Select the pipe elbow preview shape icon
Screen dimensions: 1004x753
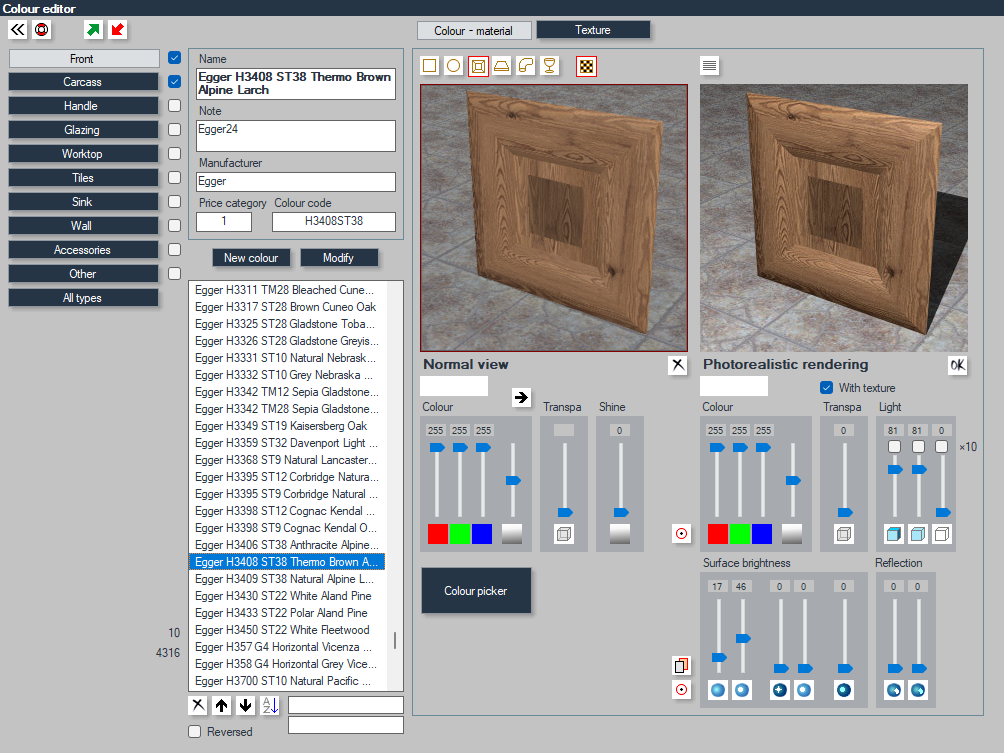pyautogui.click(x=526, y=66)
